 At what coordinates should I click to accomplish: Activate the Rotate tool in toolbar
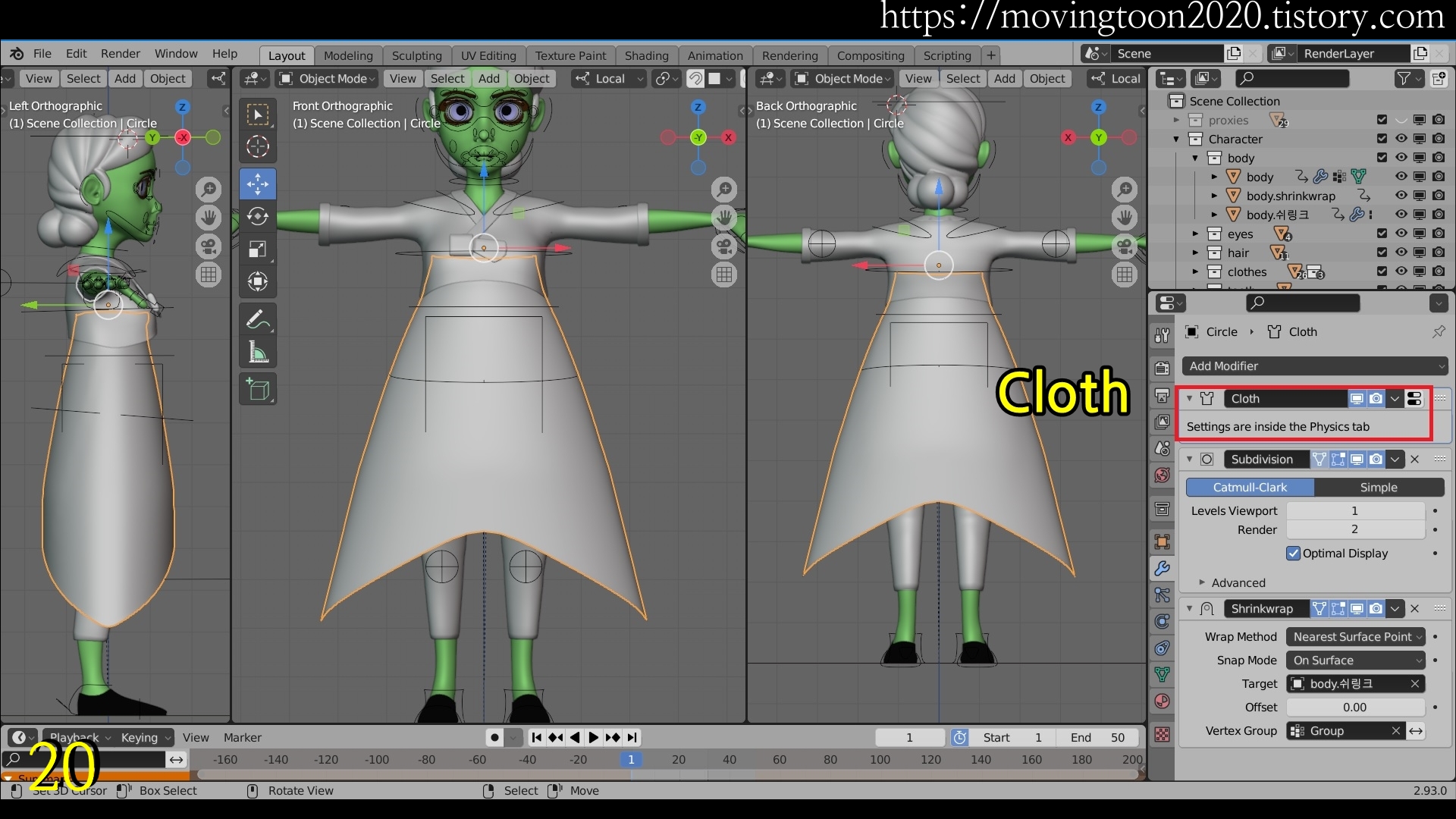click(258, 217)
